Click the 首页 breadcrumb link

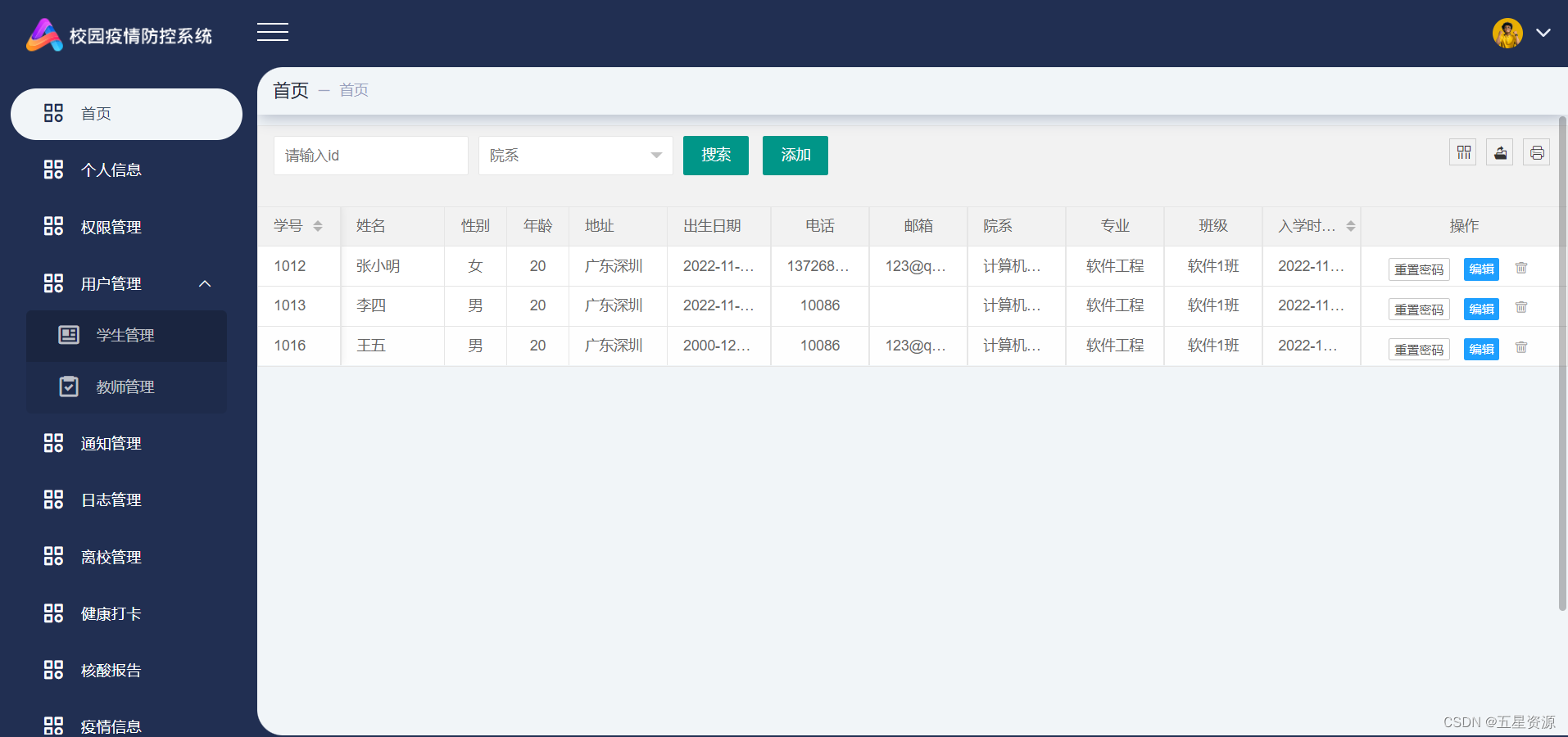click(x=354, y=90)
